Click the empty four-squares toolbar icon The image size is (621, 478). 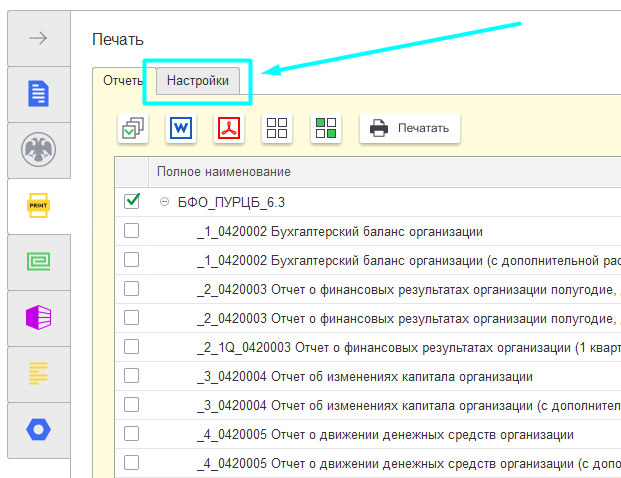(x=277, y=128)
